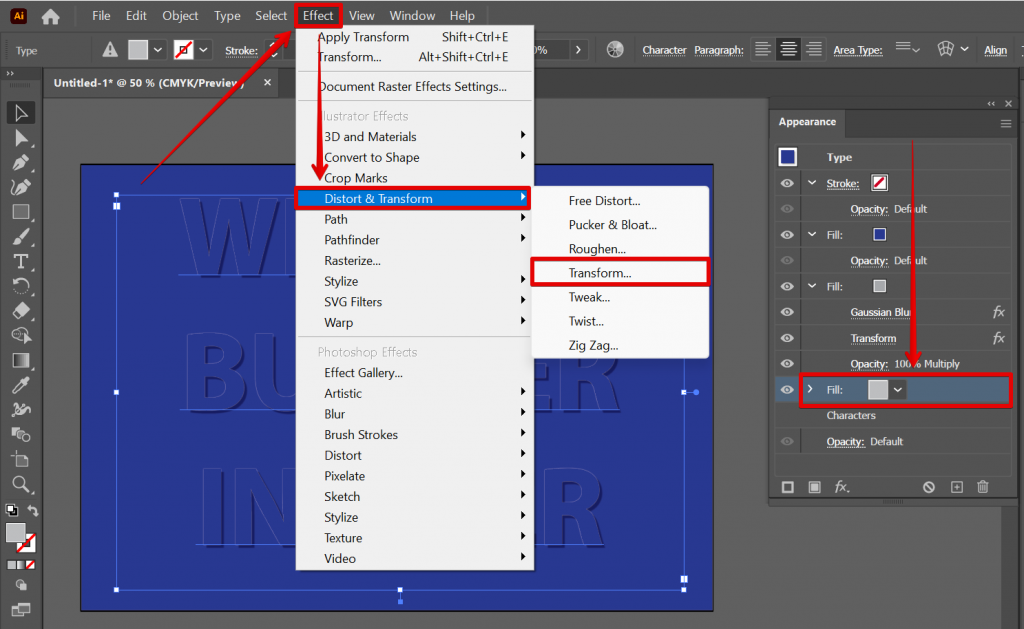
Task: Activate the Paintbrush tool
Action: [x=21, y=237]
